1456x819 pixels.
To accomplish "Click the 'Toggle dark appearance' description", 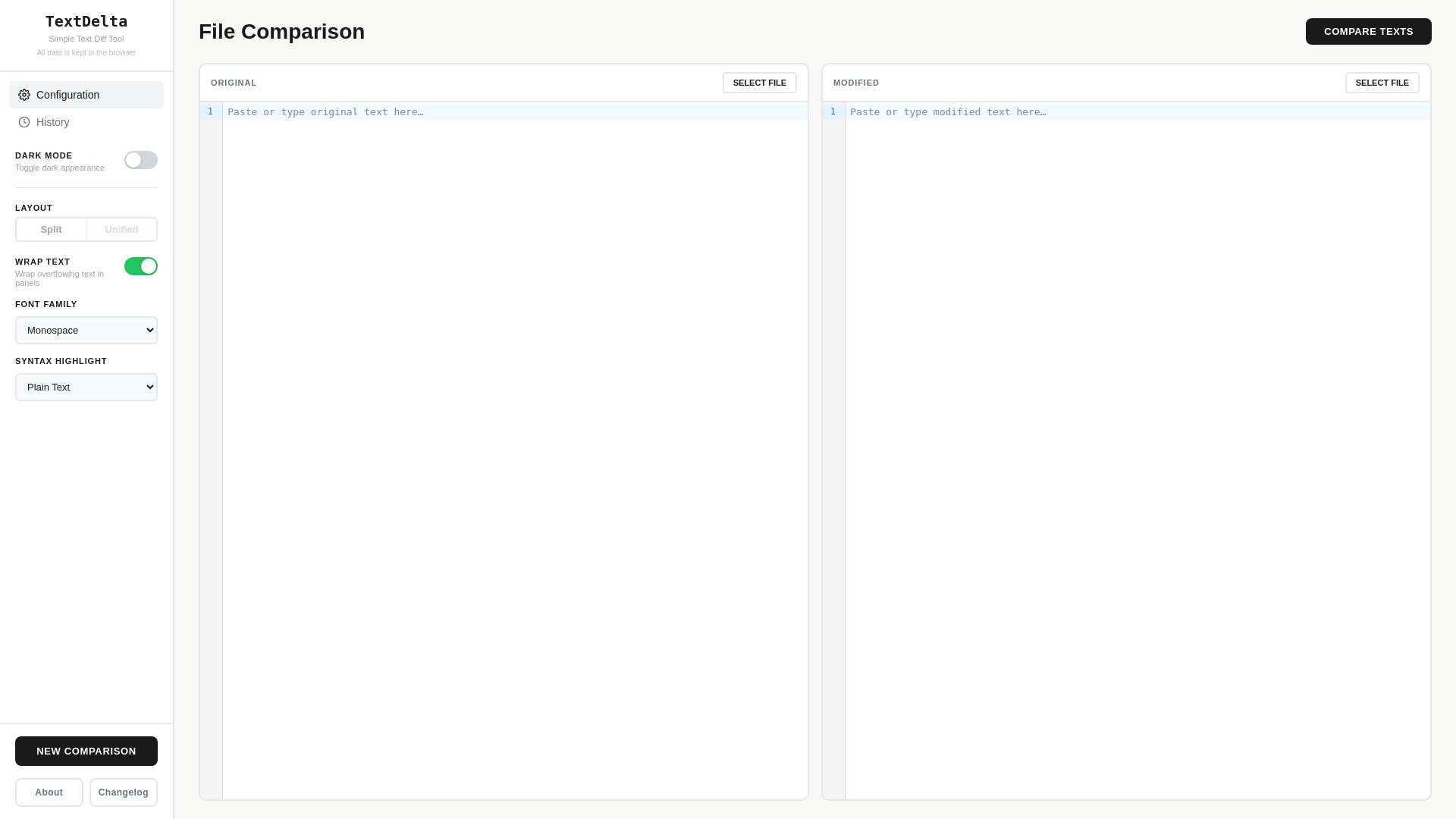I will click(60, 168).
